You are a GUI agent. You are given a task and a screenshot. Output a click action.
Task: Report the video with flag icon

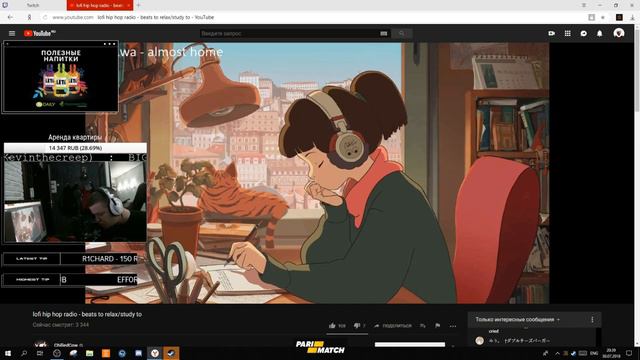point(438,325)
